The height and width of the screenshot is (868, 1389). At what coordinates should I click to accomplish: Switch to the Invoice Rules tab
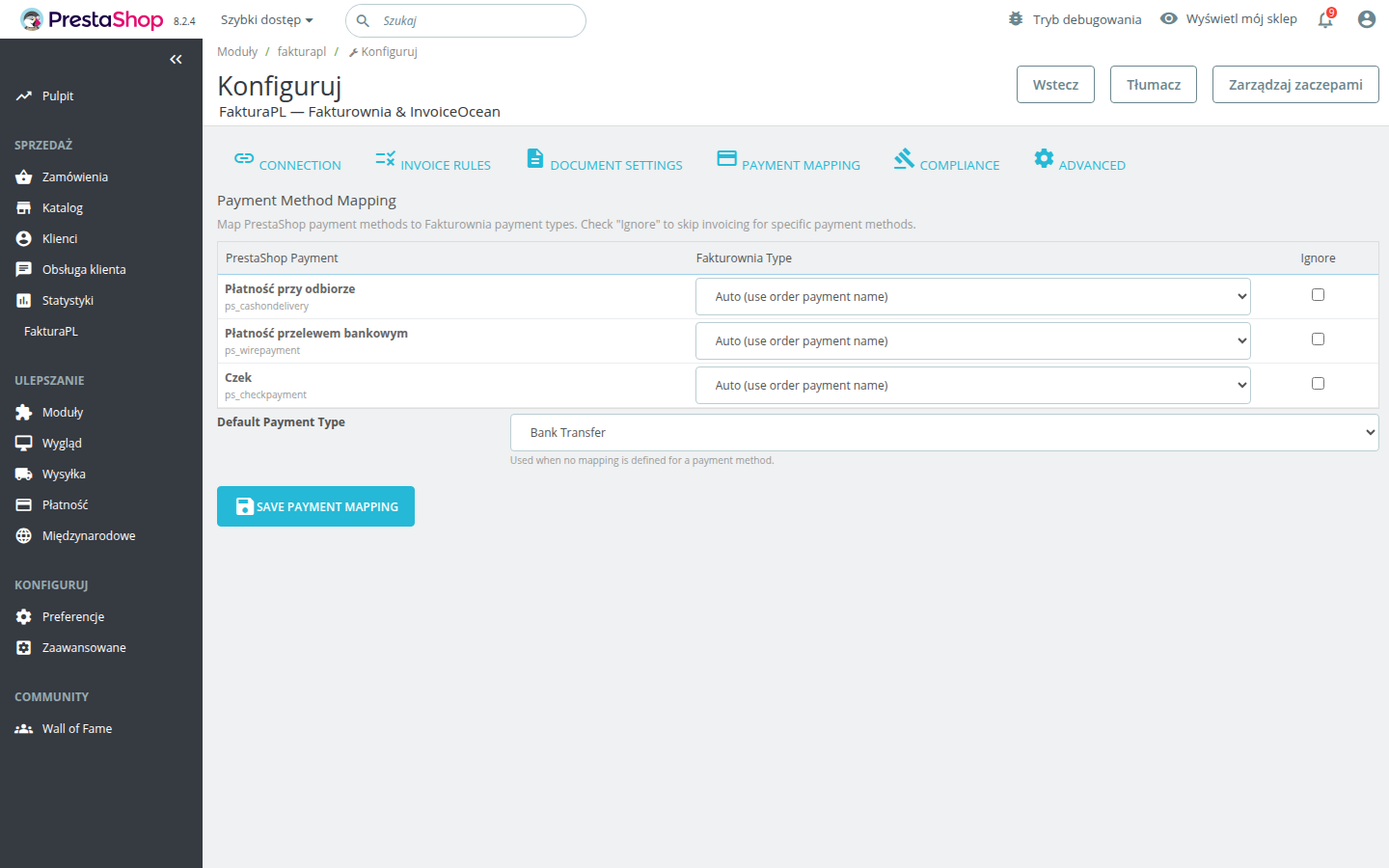pos(433,161)
